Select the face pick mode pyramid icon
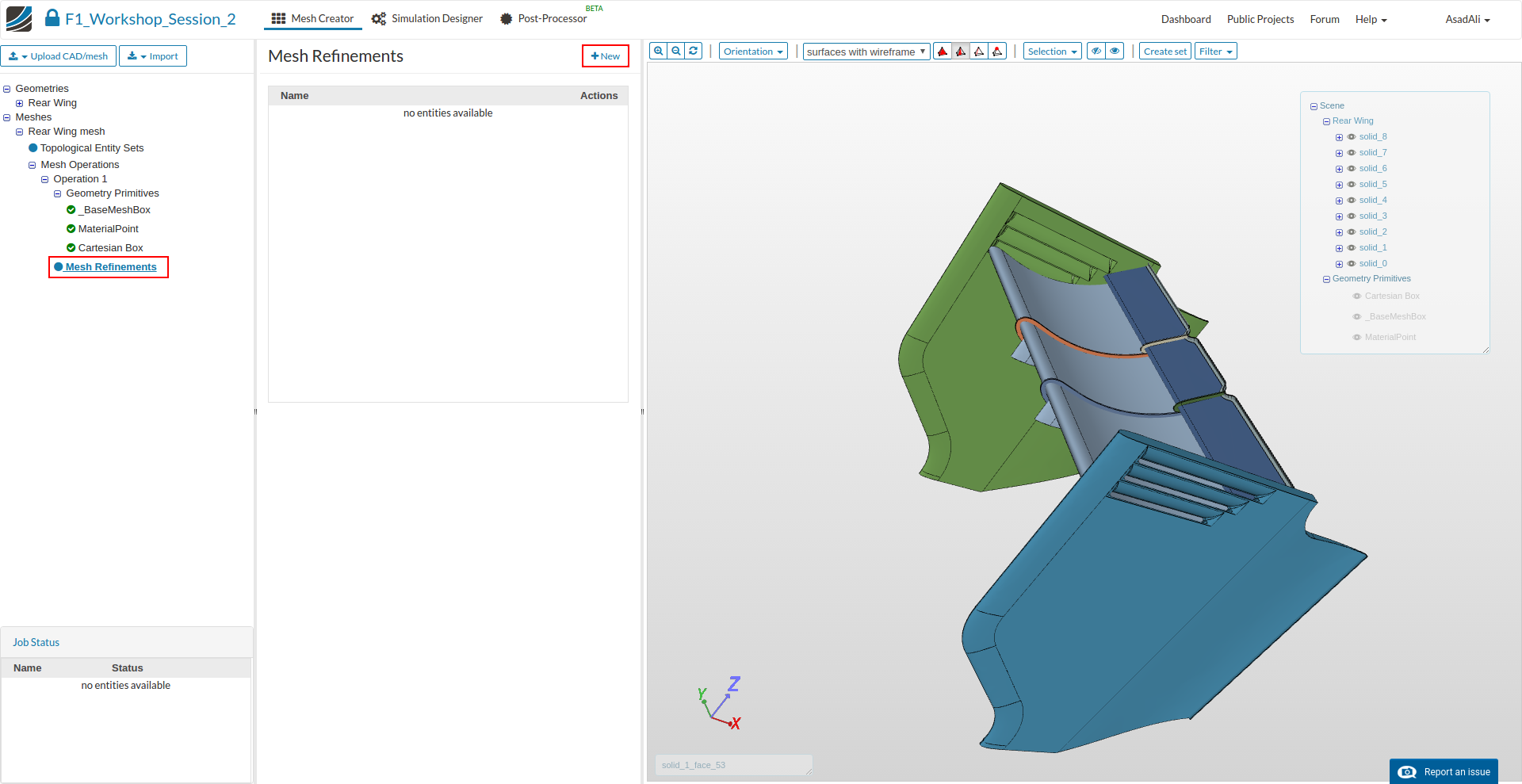Image resolution: width=1522 pixels, height=784 pixels. (x=961, y=52)
